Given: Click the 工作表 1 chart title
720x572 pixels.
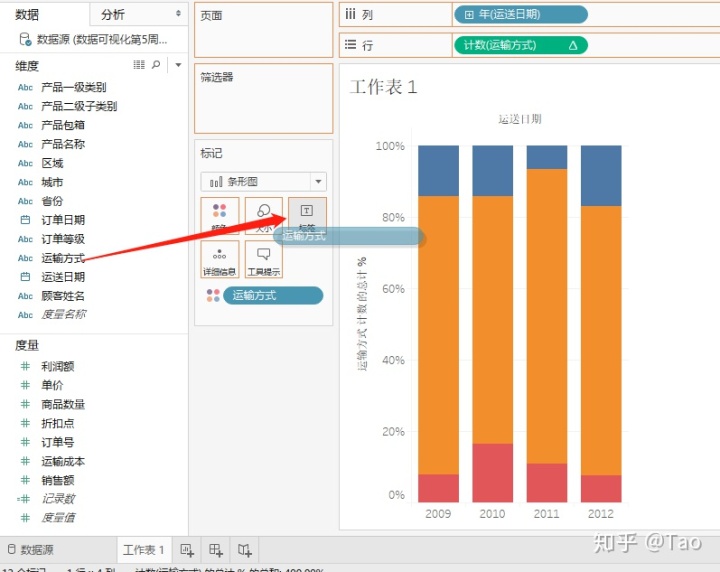Looking at the screenshot, I should coord(383,87).
